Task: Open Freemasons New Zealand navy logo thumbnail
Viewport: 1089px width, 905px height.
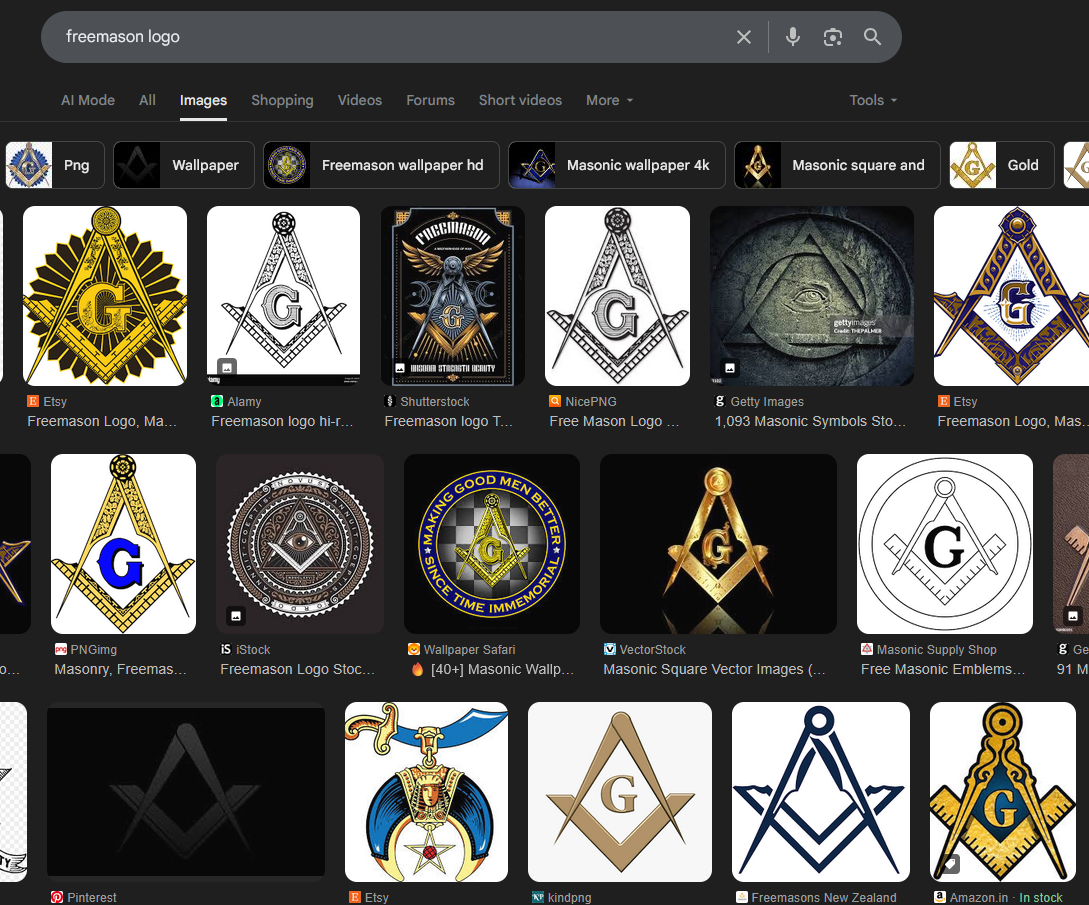Action: [x=821, y=792]
